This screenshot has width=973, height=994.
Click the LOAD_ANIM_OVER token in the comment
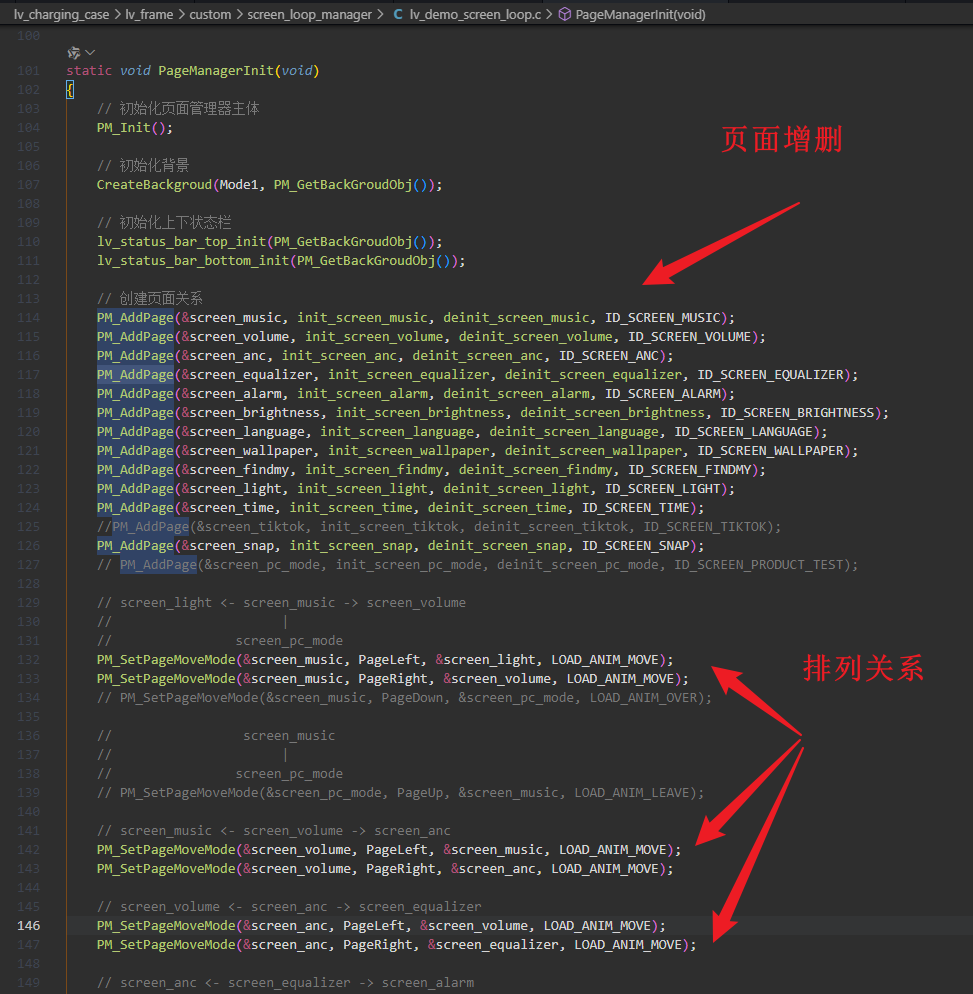643,698
